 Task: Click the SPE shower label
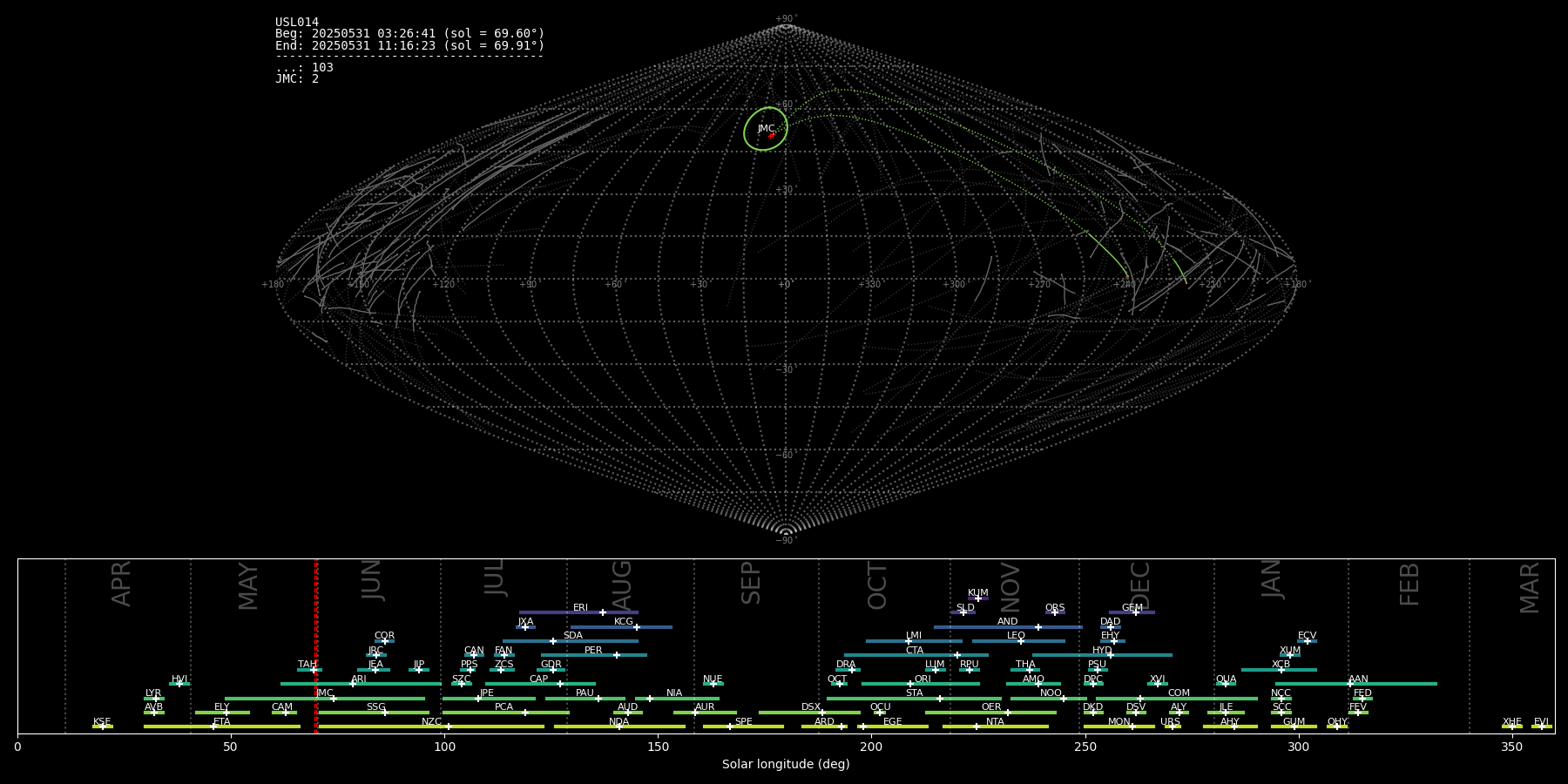pos(743,722)
